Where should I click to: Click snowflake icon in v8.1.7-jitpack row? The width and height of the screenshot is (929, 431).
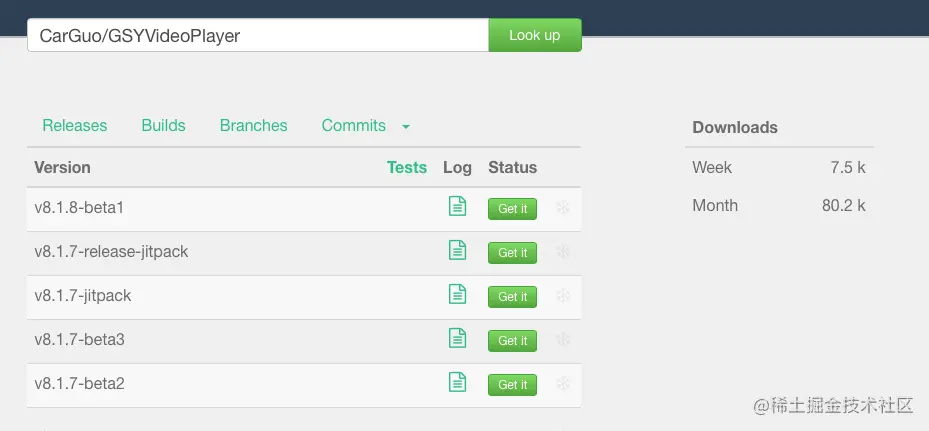click(563, 295)
